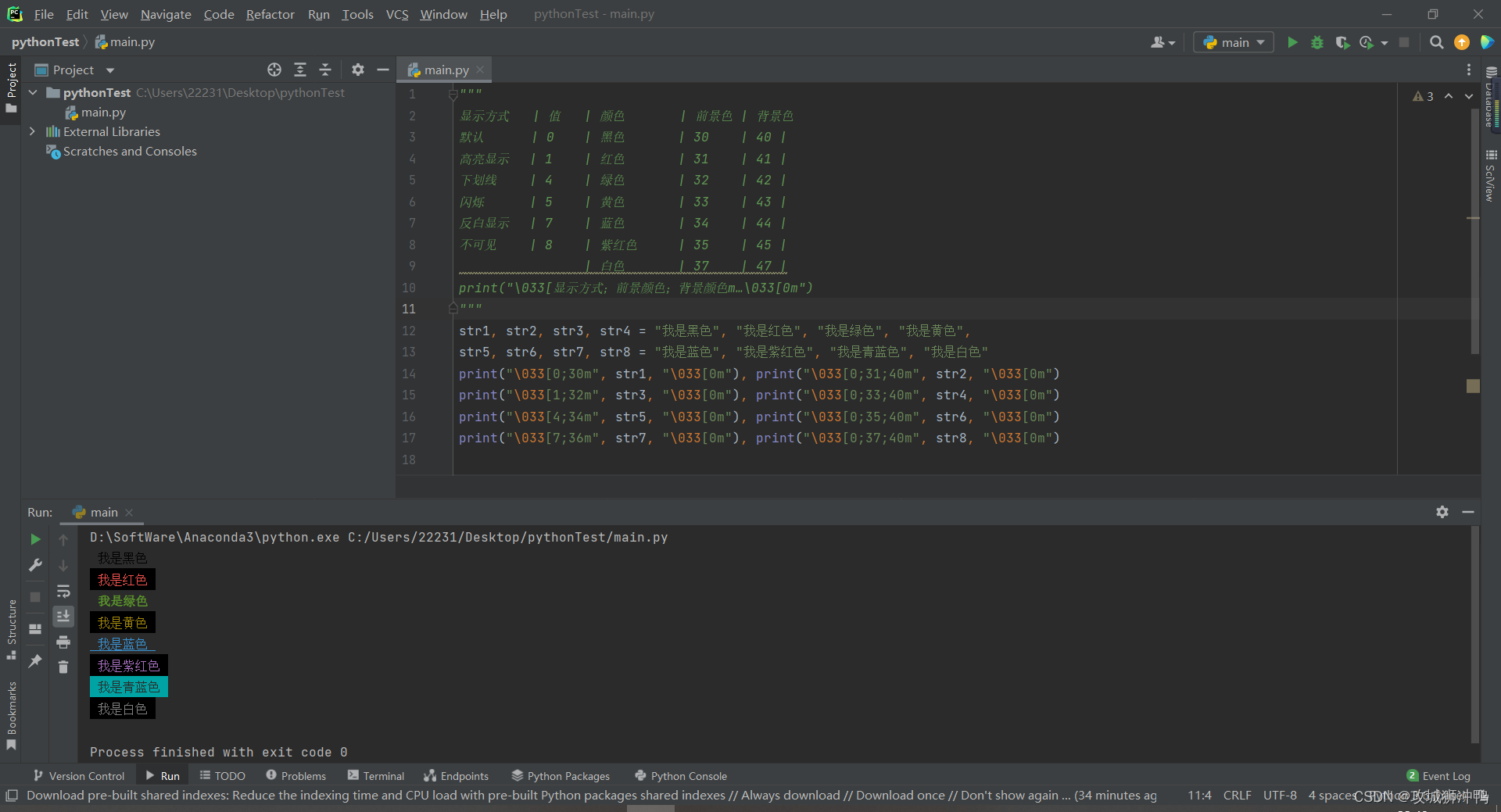Pin the Run tab using pin icon
The image size is (1501, 812).
34,661
